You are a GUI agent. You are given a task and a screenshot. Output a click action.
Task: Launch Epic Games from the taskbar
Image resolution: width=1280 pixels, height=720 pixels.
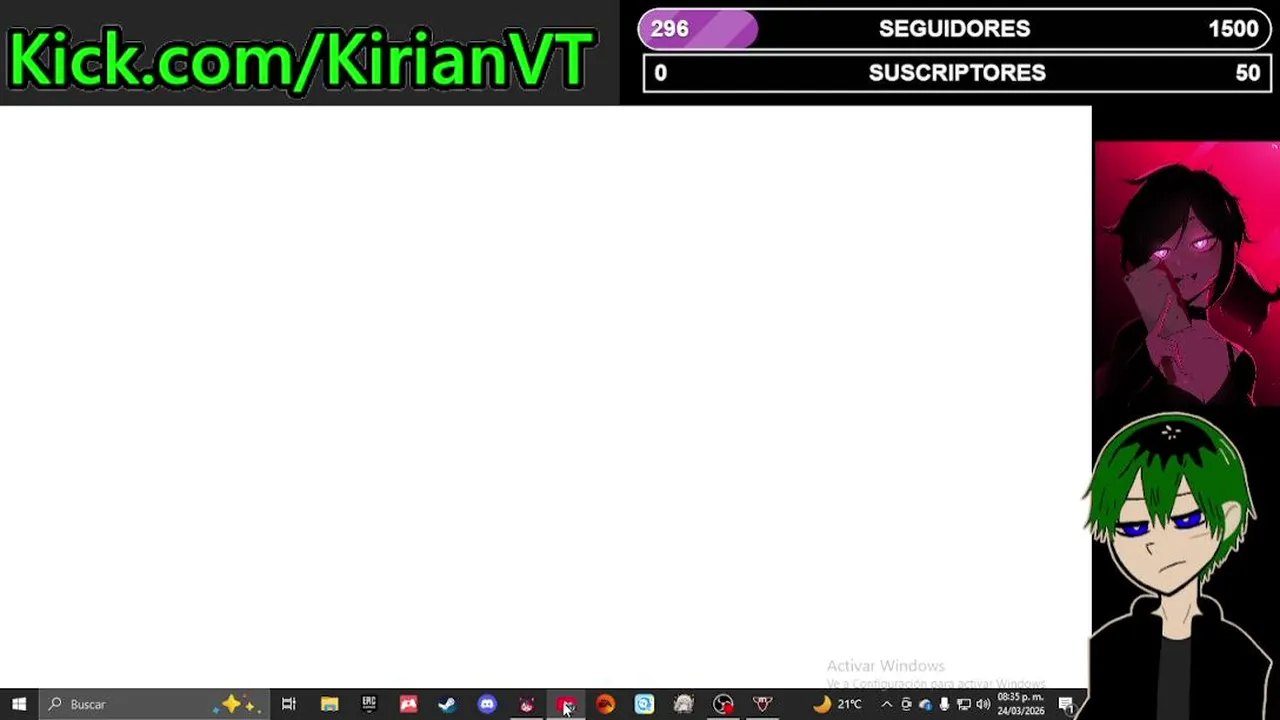coord(369,704)
